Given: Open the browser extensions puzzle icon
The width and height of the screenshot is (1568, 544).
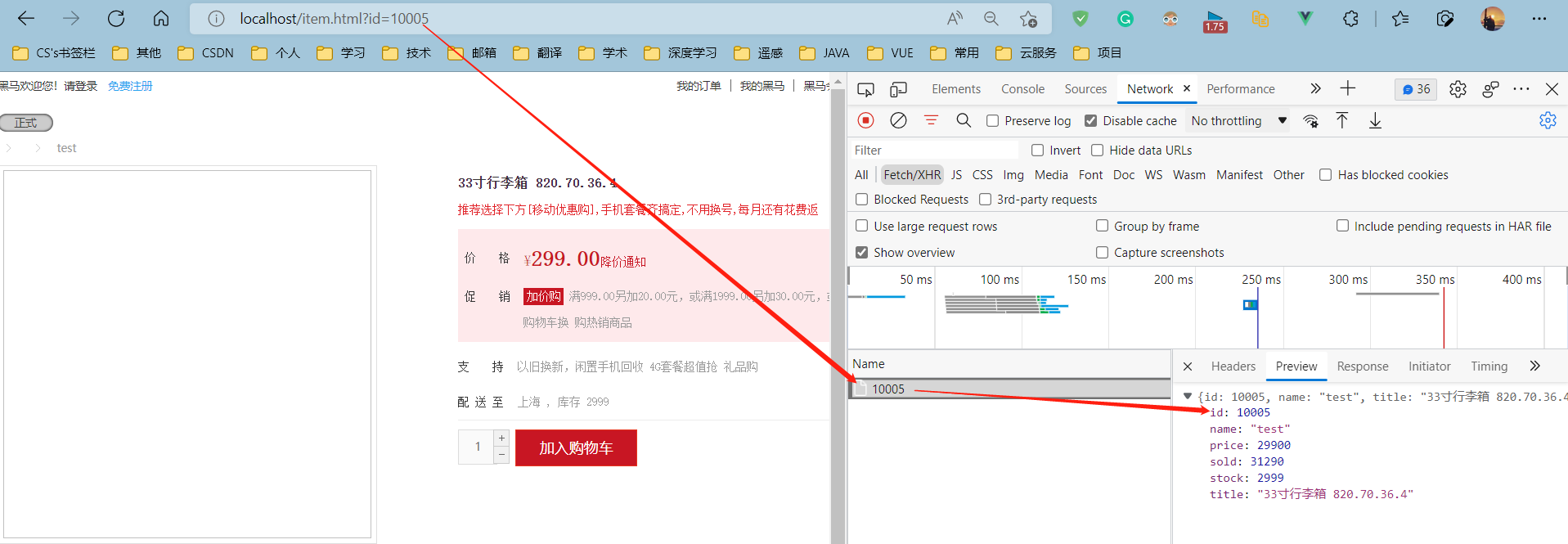Looking at the screenshot, I should [x=1350, y=18].
